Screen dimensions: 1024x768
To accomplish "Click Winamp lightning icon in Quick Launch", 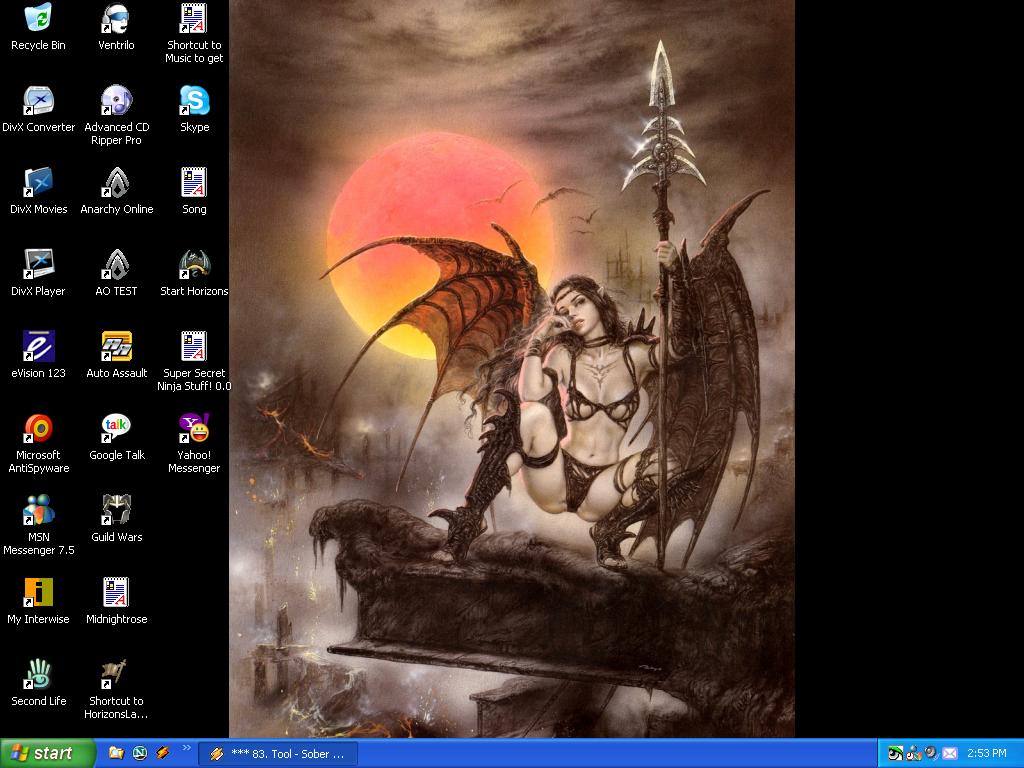I will point(163,753).
